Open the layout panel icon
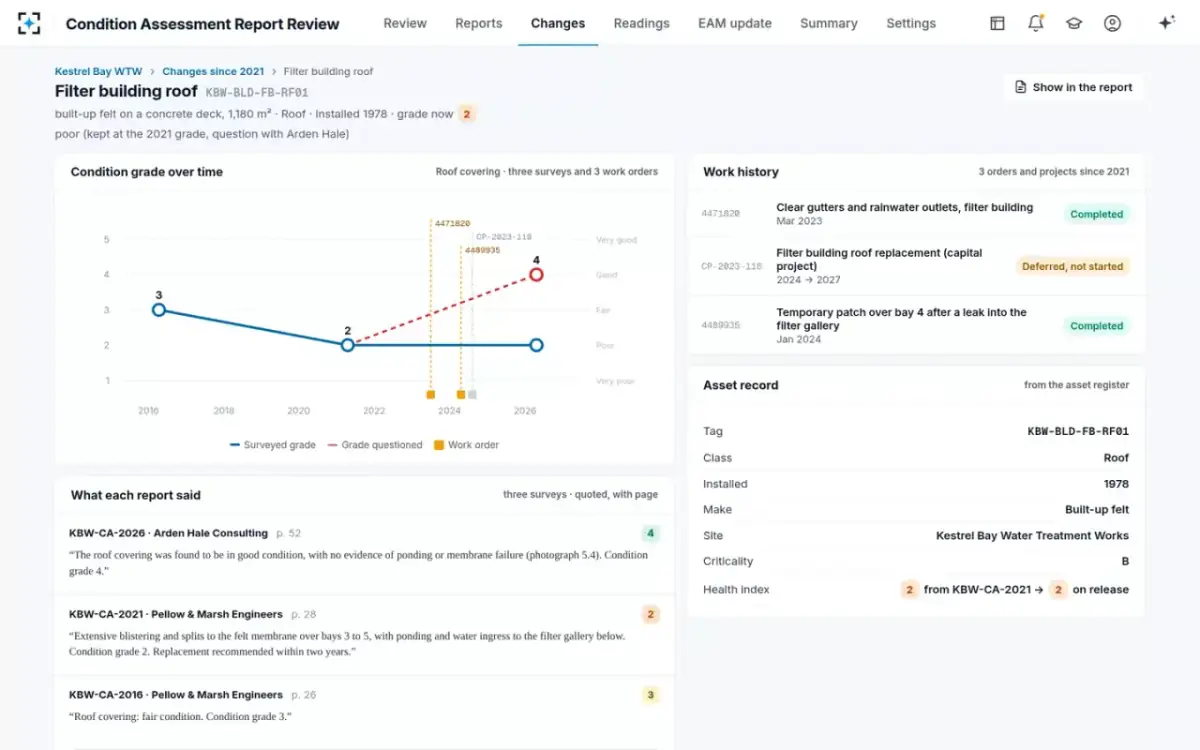Viewport: 1200px width, 750px height. click(997, 23)
